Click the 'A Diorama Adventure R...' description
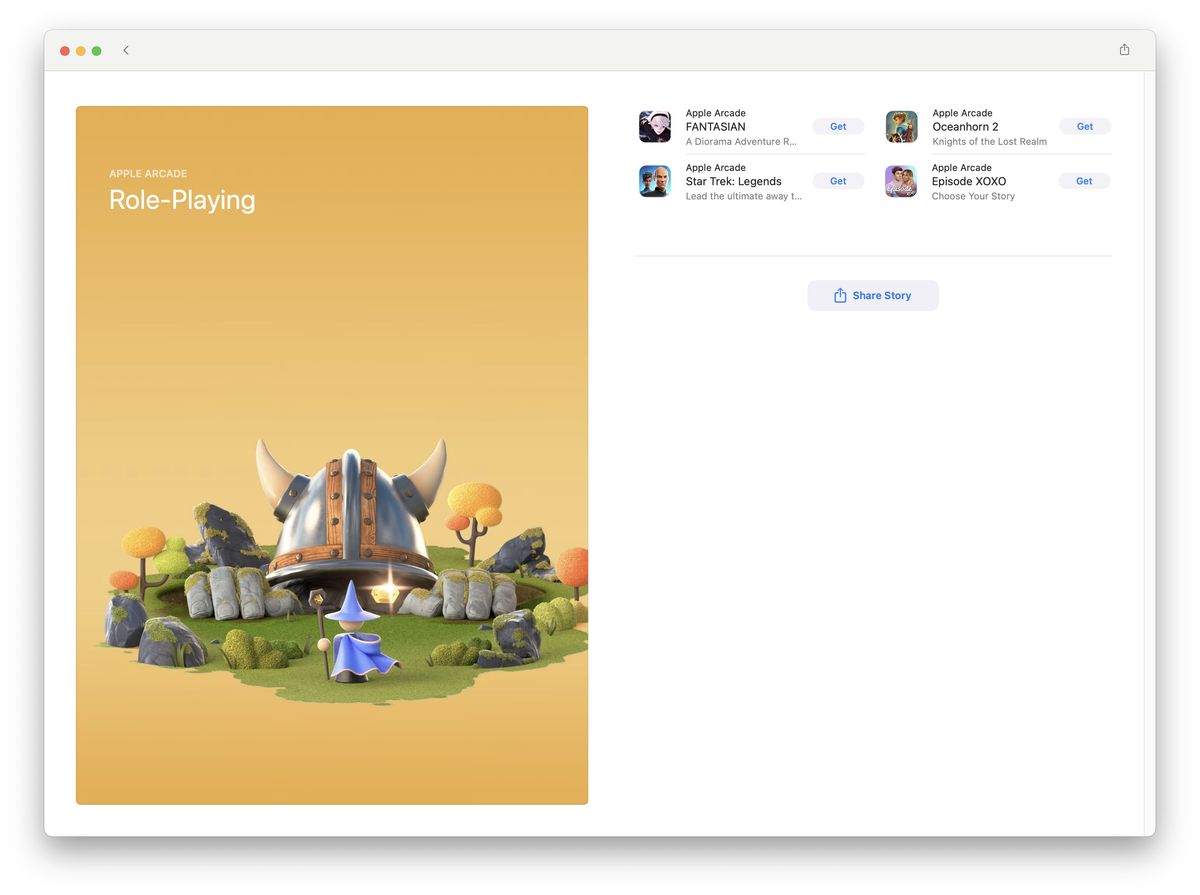This screenshot has width=1200, height=895. coord(740,141)
